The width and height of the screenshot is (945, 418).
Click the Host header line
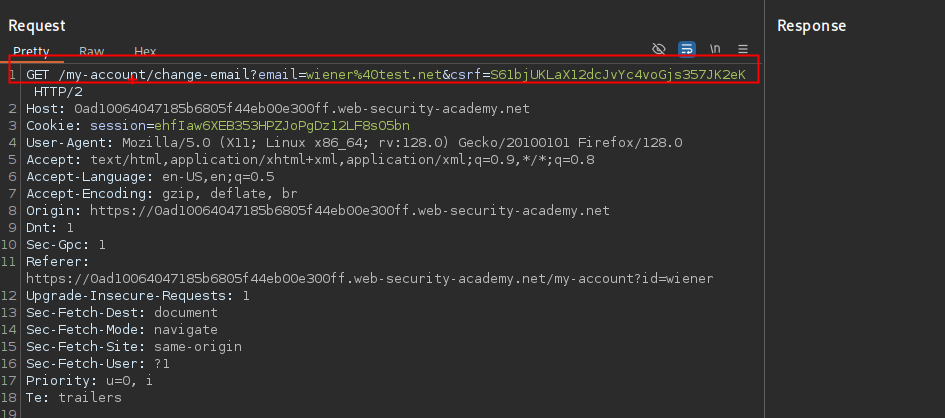(278, 108)
